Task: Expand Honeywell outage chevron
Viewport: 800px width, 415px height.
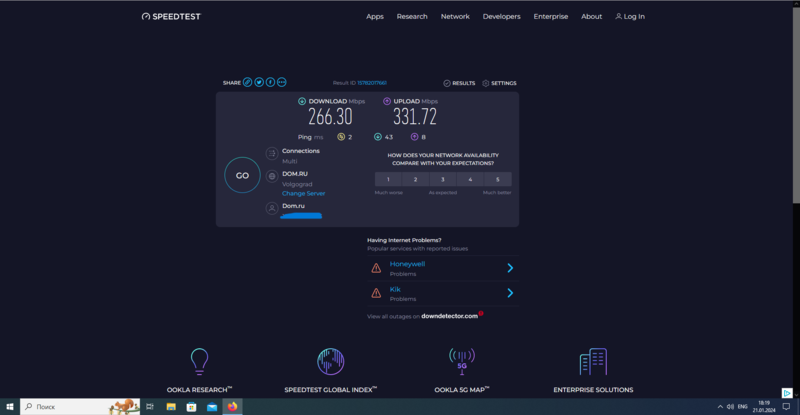Action: 510,268
